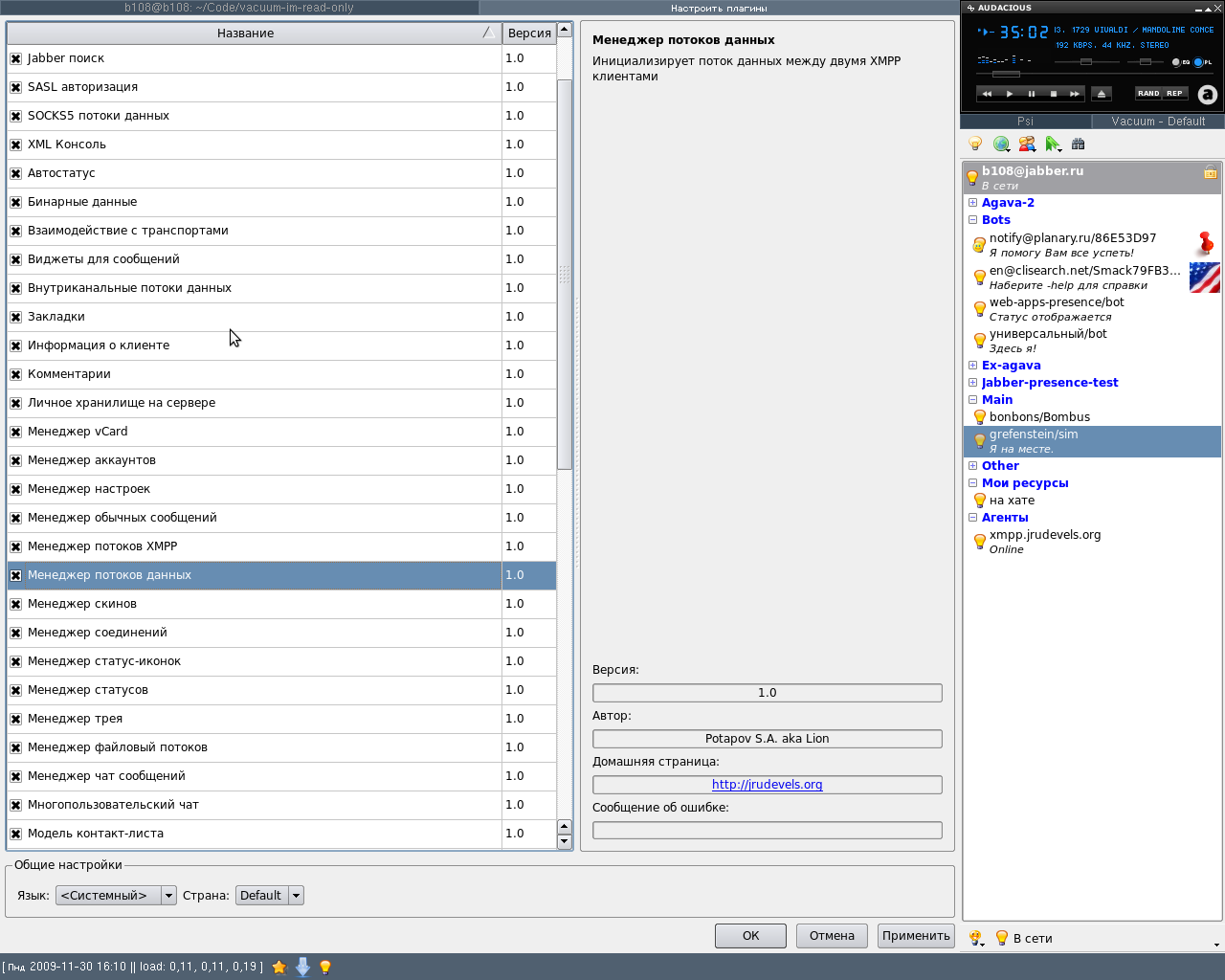1225x980 pixels.
Task: Switch to the Psi window tab
Action: click(x=1025, y=122)
